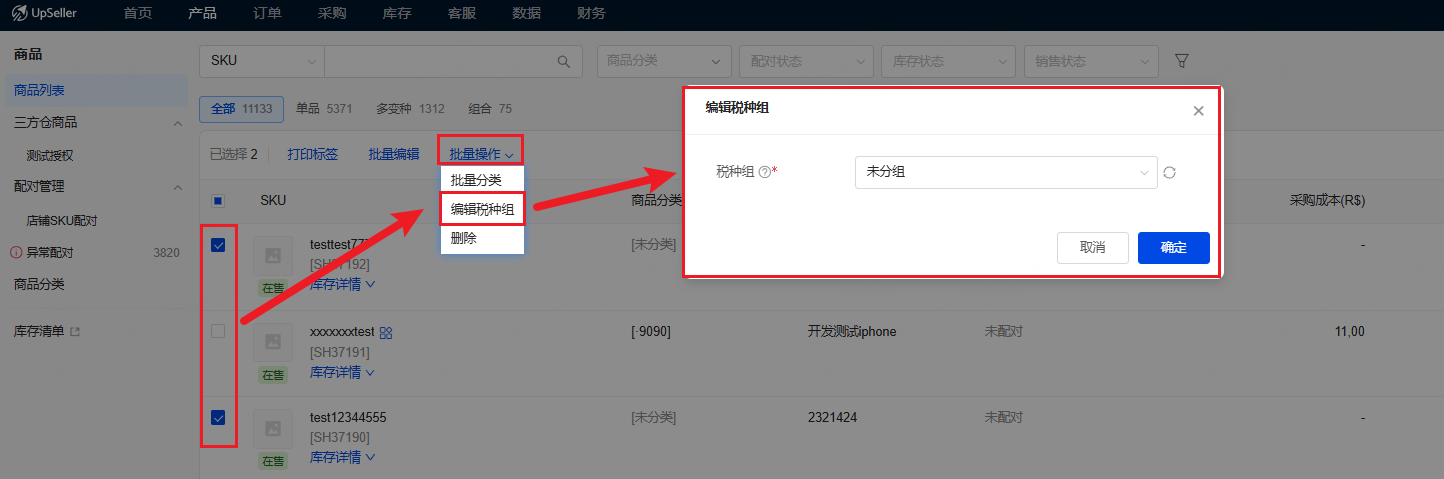Select 编辑税种组 from batch menu
Viewport: 1444px width, 479px height.
pyautogui.click(x=482, y=210)
